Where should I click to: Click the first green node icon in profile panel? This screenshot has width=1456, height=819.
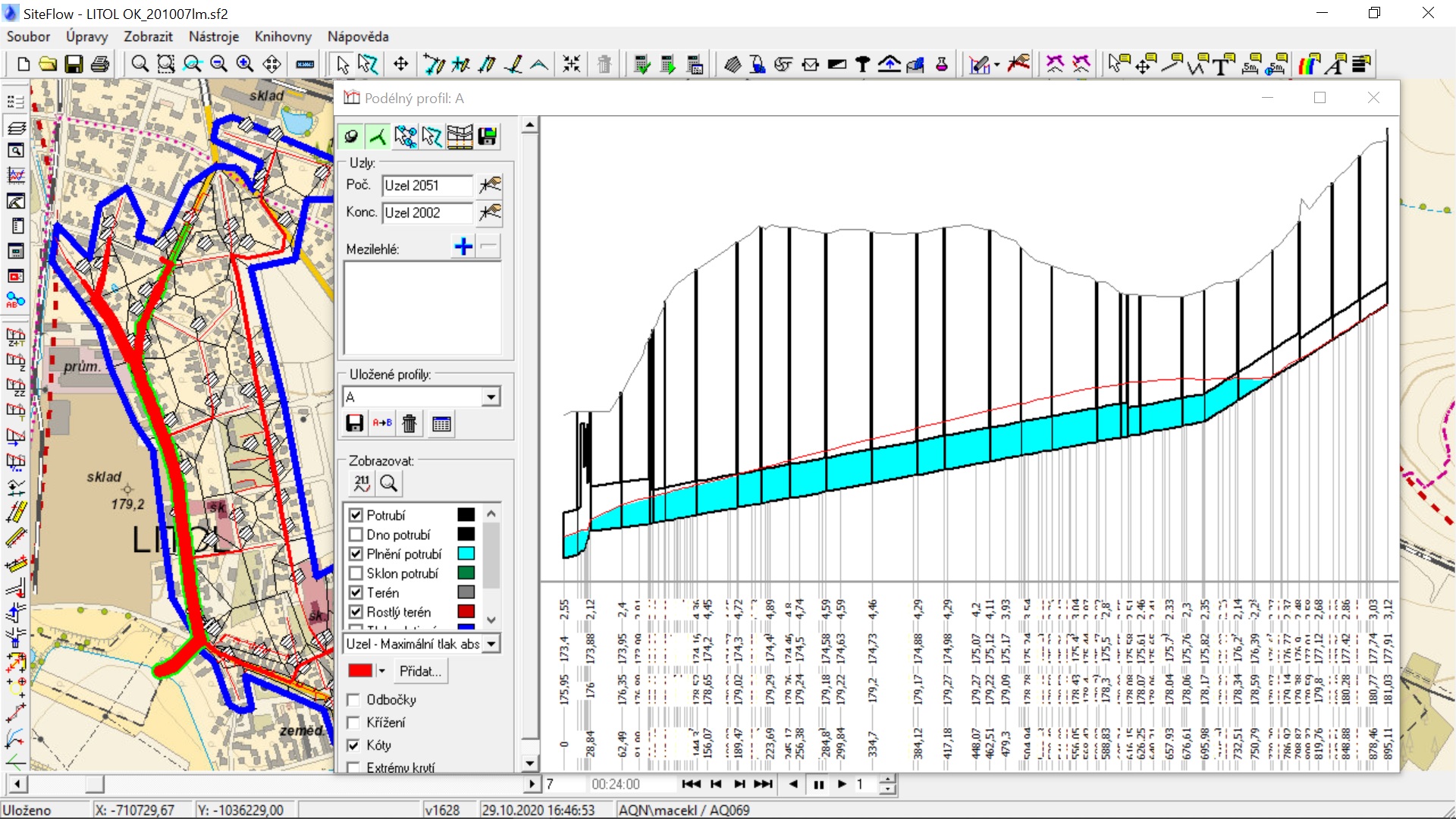pos(351,136)
